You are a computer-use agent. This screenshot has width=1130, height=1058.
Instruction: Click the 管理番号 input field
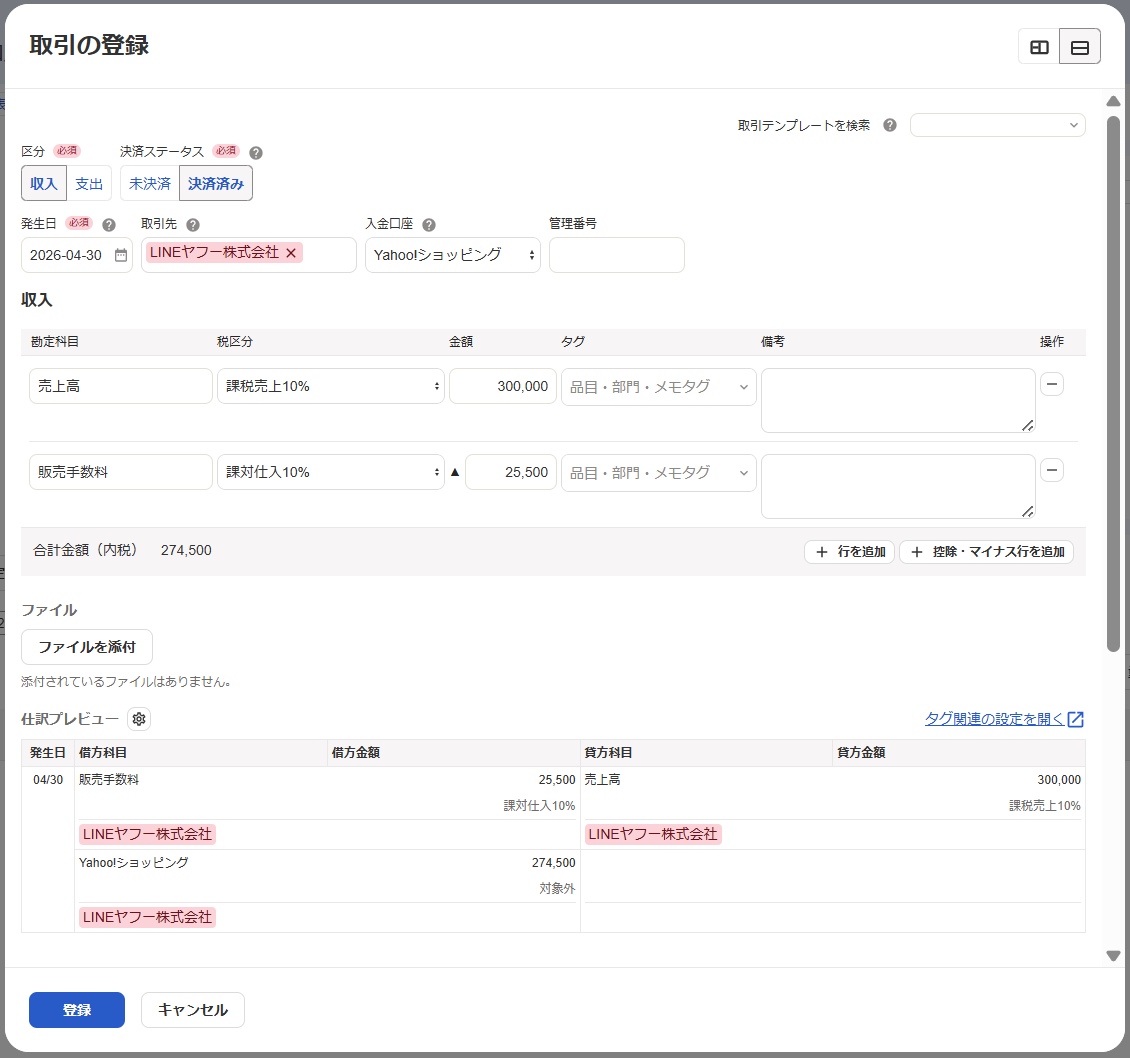617,255
